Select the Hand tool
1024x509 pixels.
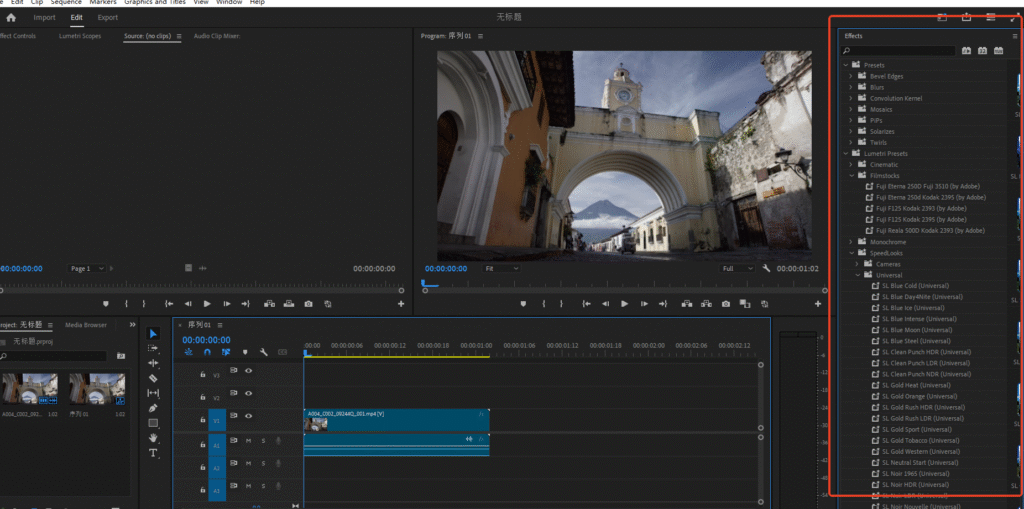pos(153,438)
